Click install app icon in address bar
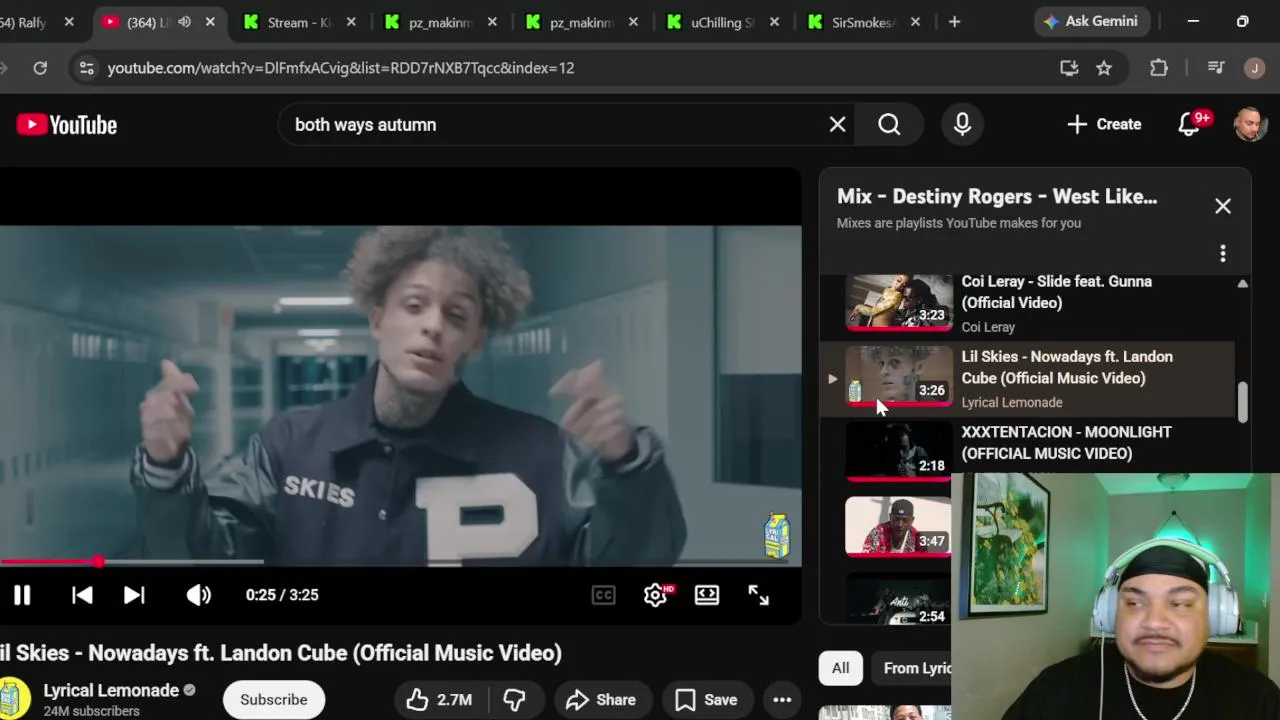Image resolution: width=1280 pixels, height=720 pixels. click(1069, 68)
